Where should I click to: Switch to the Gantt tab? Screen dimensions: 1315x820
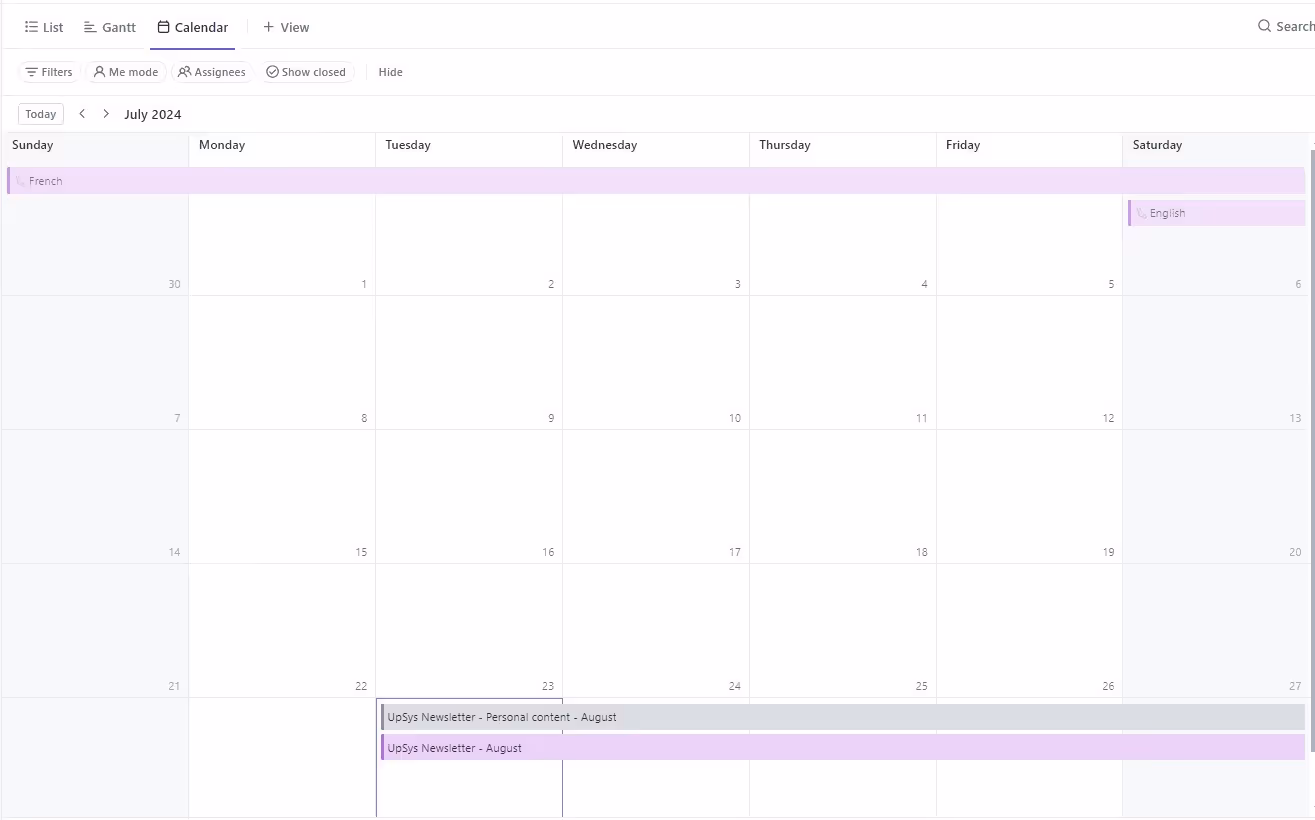click(109, 27)
